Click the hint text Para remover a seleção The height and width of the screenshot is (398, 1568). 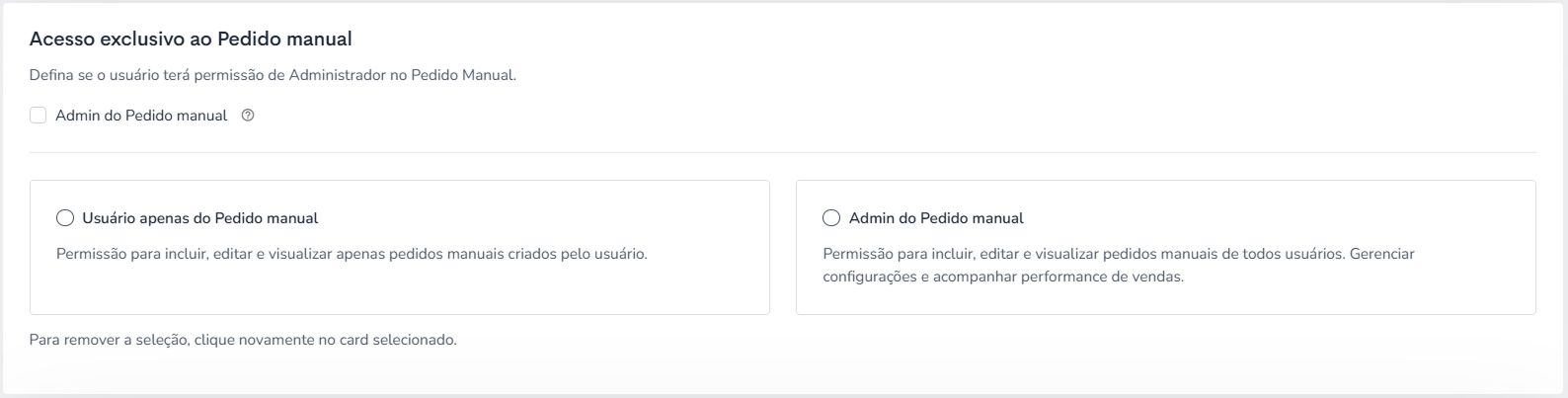243,340
